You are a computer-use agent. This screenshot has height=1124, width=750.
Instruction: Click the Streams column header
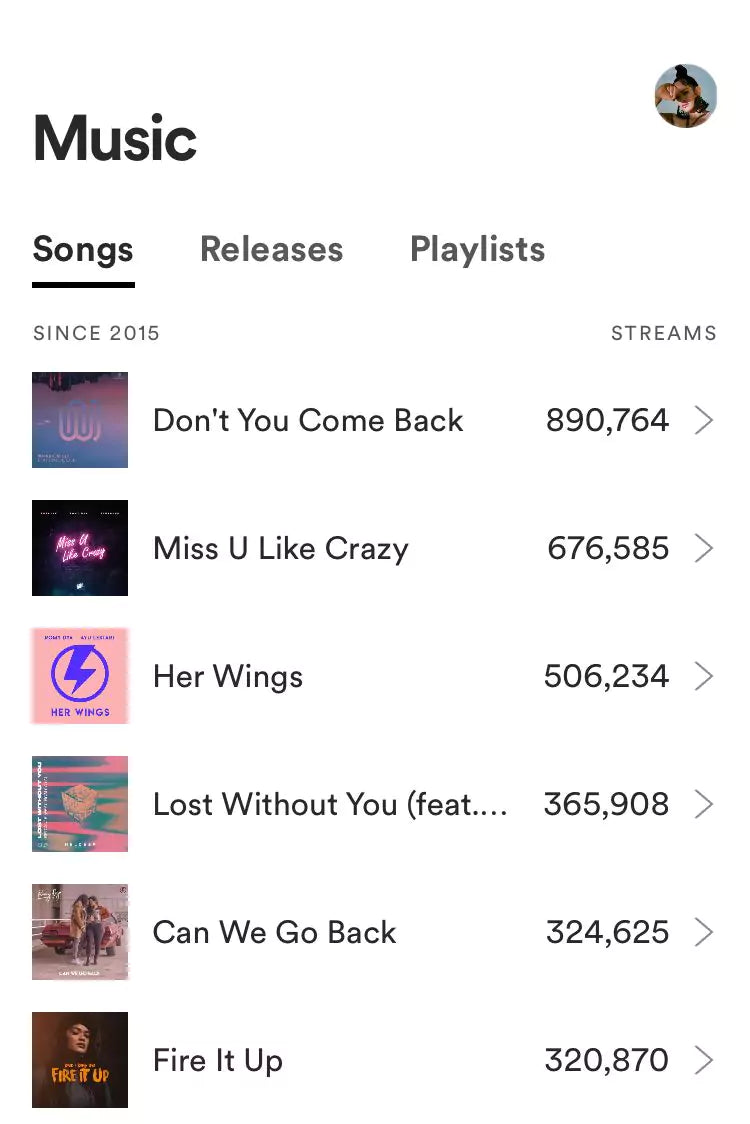663,333
